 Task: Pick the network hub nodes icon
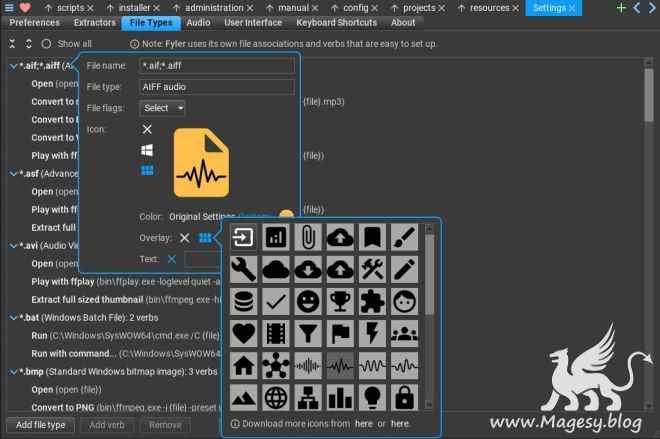pos(276,365)
